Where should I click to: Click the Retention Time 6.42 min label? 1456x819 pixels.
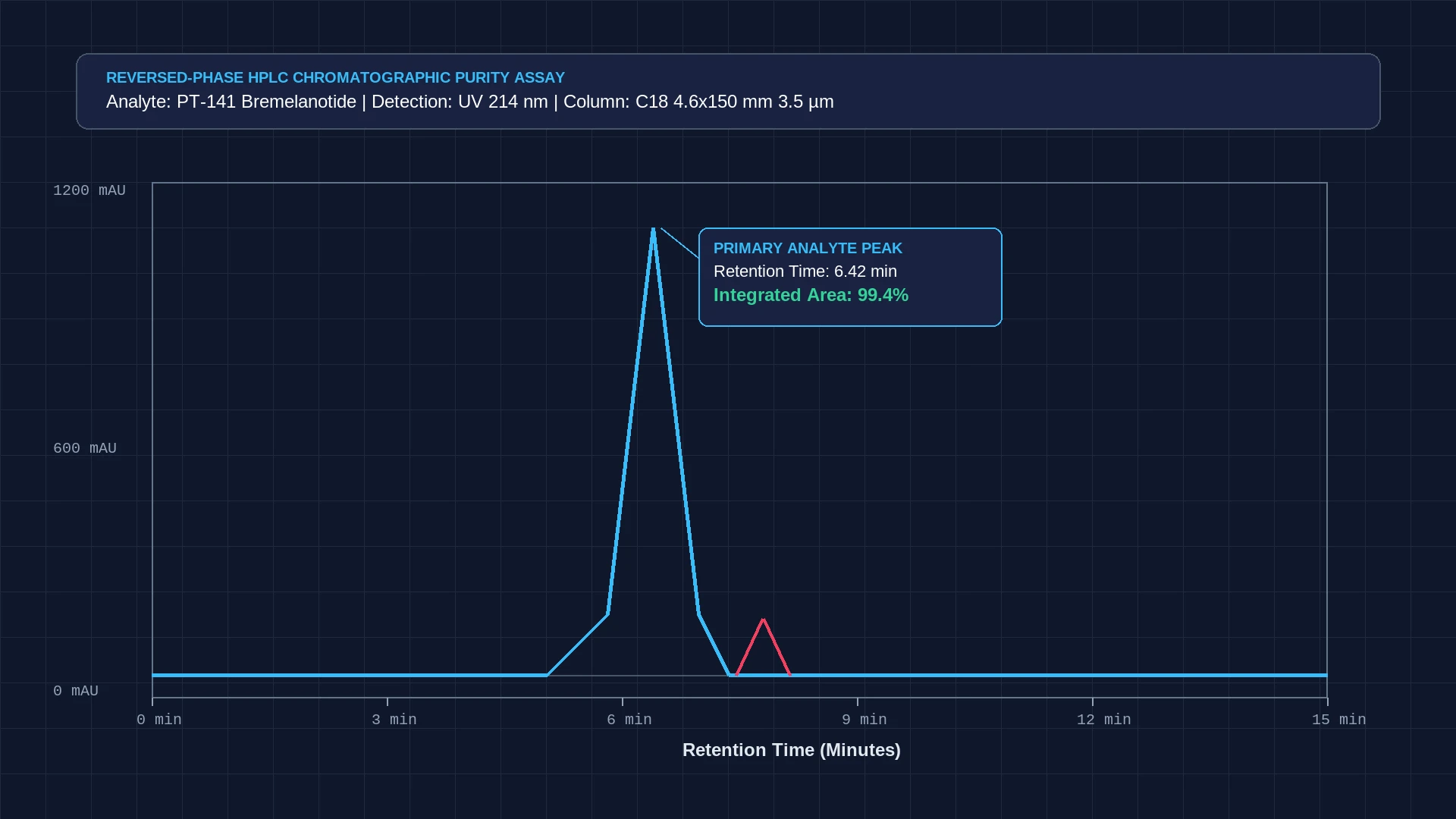[x=805, y=271]
